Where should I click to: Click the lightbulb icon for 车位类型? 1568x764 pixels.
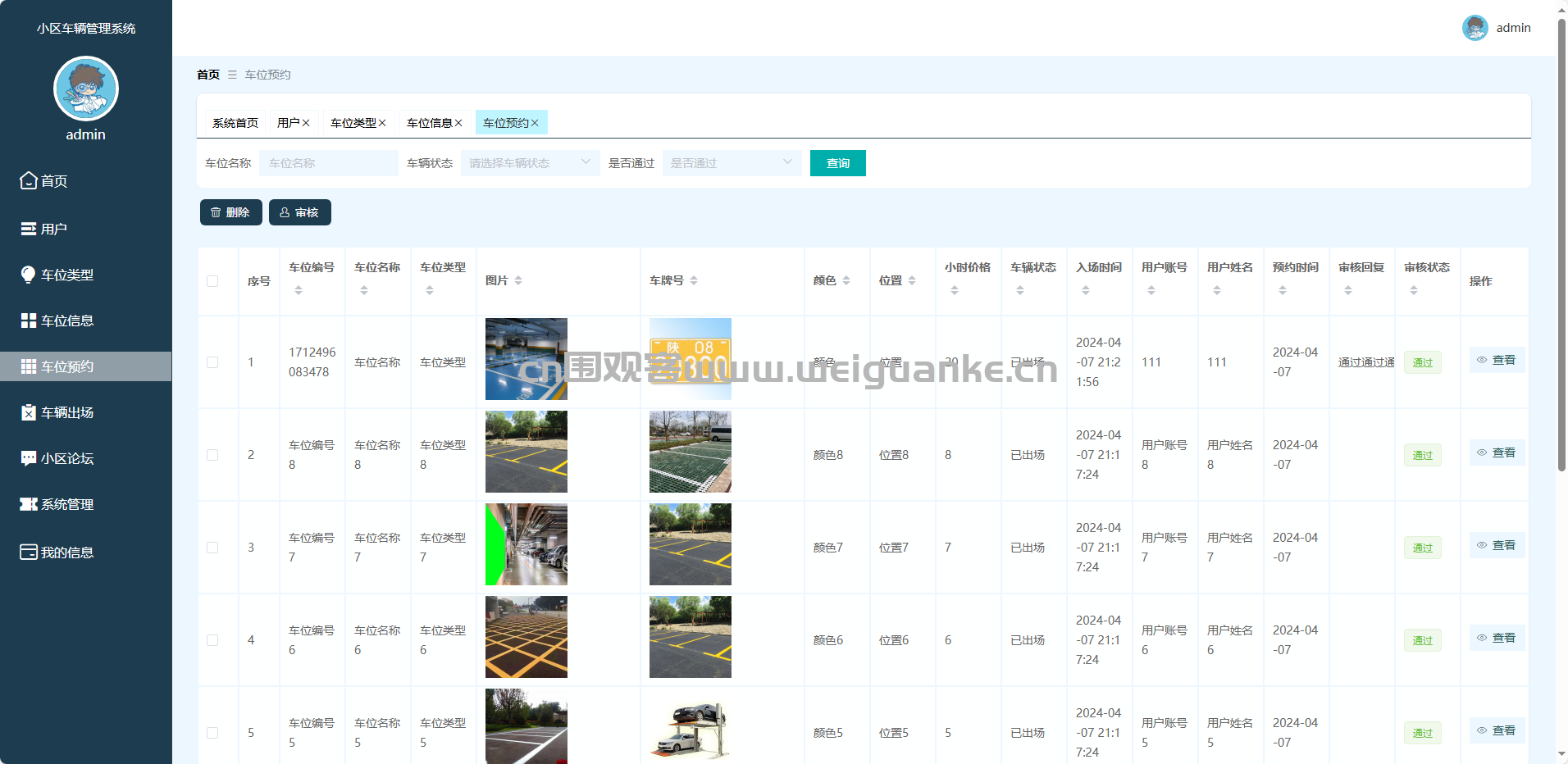pos(29,275)
